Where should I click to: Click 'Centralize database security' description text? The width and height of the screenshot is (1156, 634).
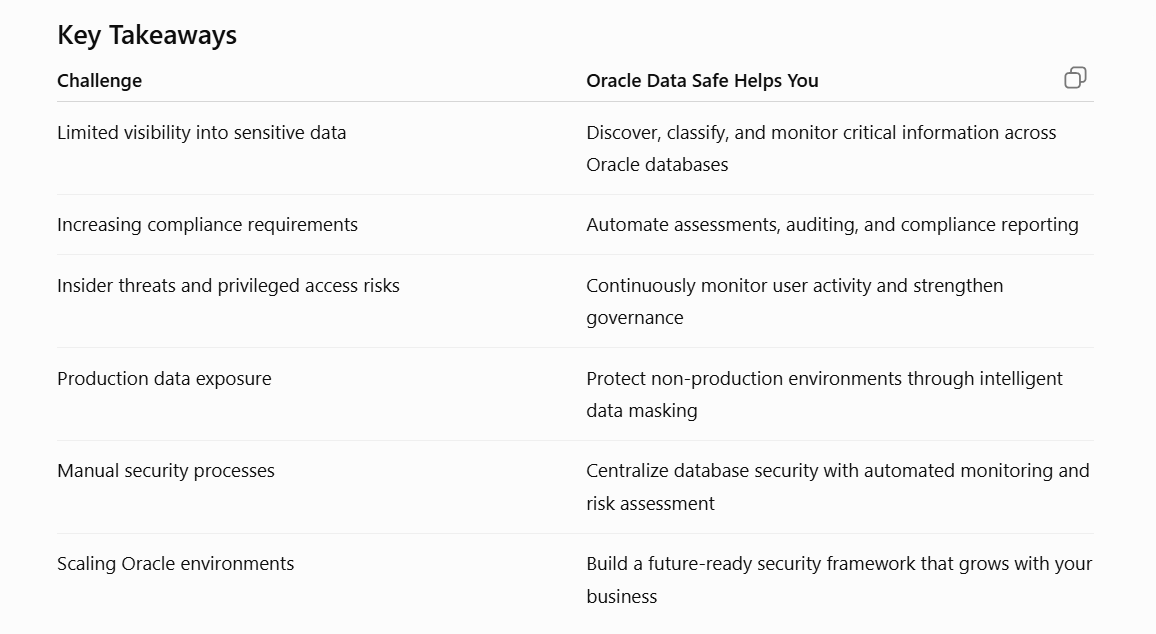tap(838, 487)
